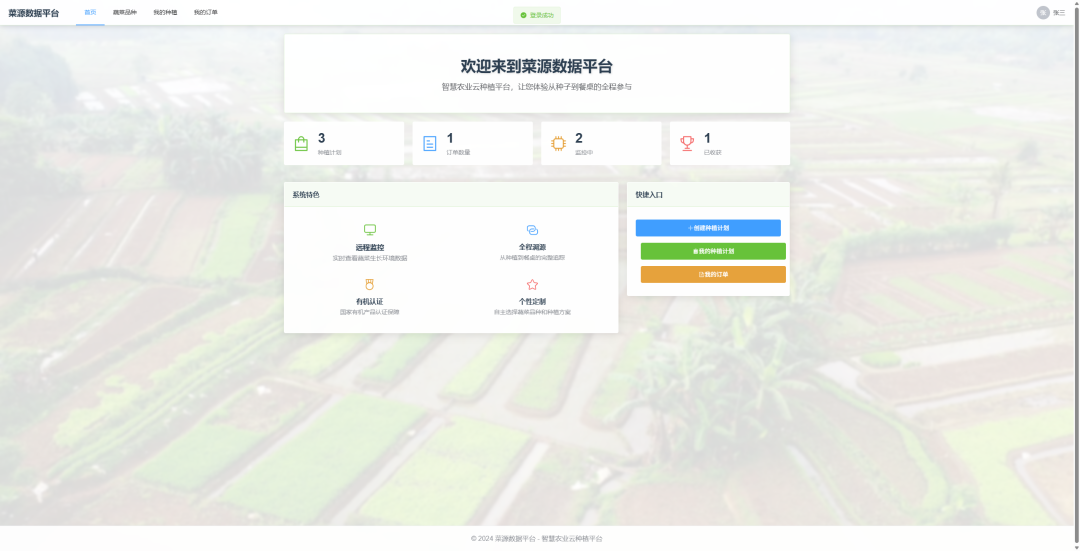Click the 实时查看蔬菜生长环境数据 description
The width and height of the screenshot is (1080, 551).
370,258
